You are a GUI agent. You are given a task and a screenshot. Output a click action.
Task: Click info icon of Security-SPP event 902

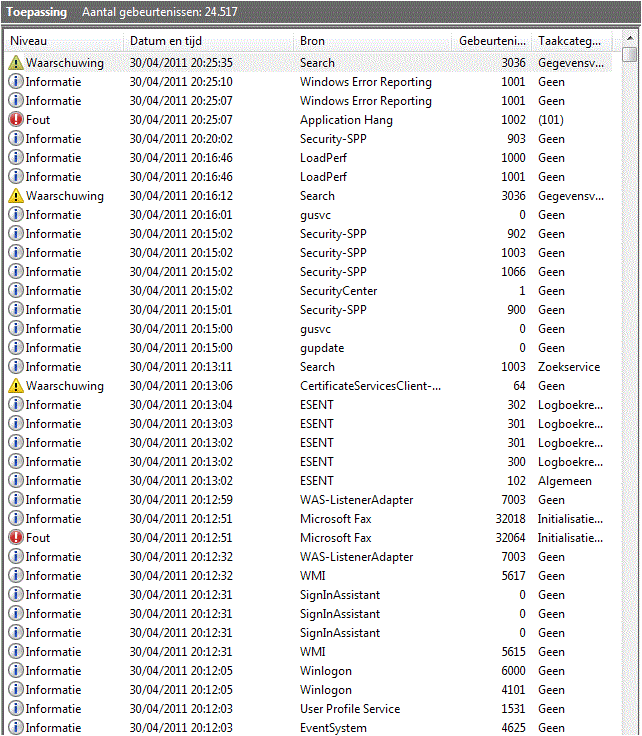[15, 233]
